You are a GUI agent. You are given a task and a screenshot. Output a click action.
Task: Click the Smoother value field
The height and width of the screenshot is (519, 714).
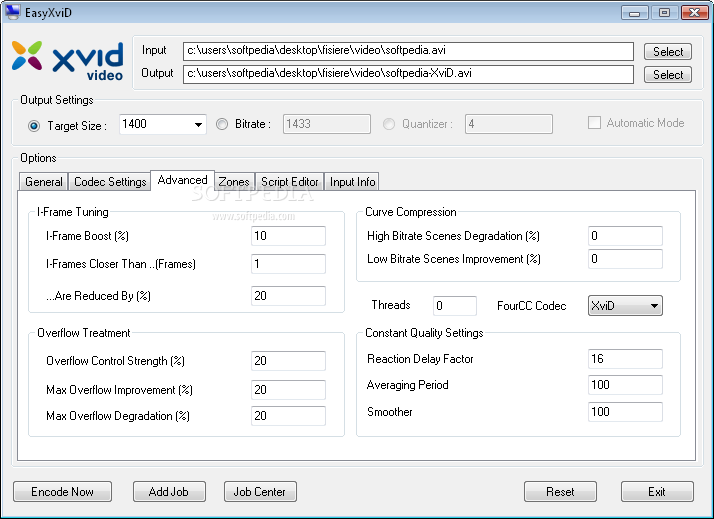click(625, 412)
